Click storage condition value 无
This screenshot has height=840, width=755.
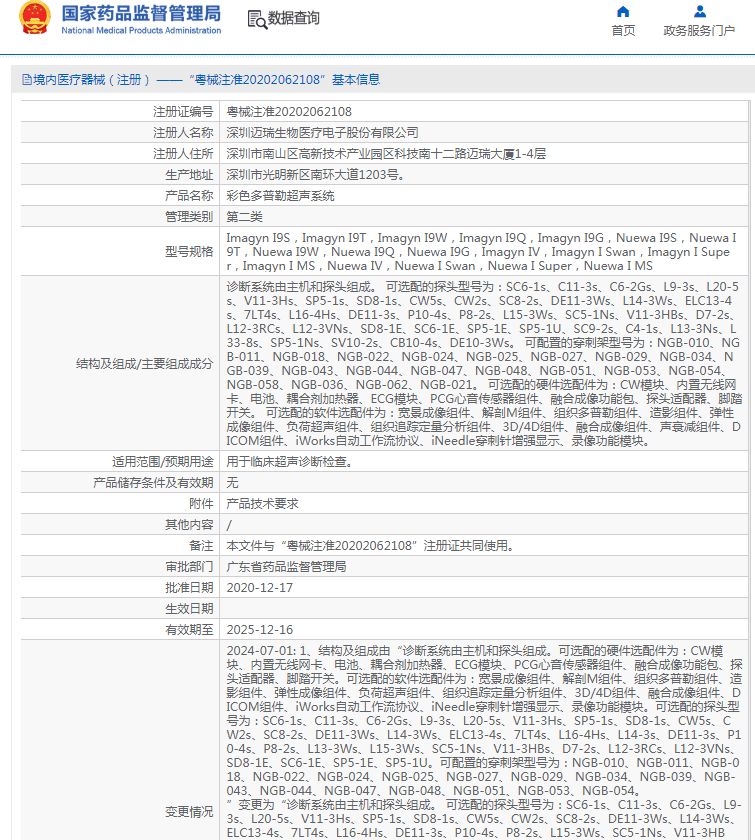click(232, 482)
